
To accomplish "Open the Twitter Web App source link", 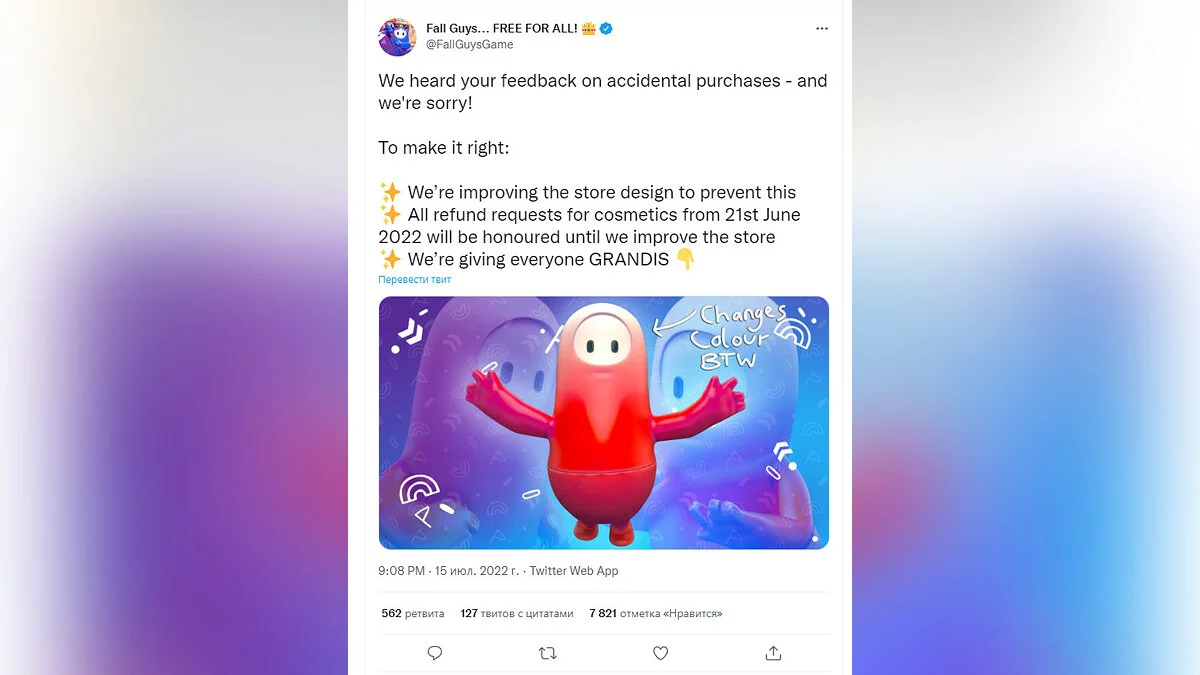I will (574, 571).
